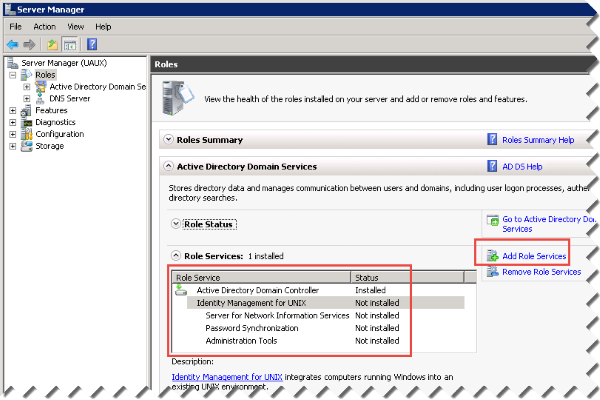The image size is (600, 400).
Task: Expand the Role Status section
Action: [177, 225]
